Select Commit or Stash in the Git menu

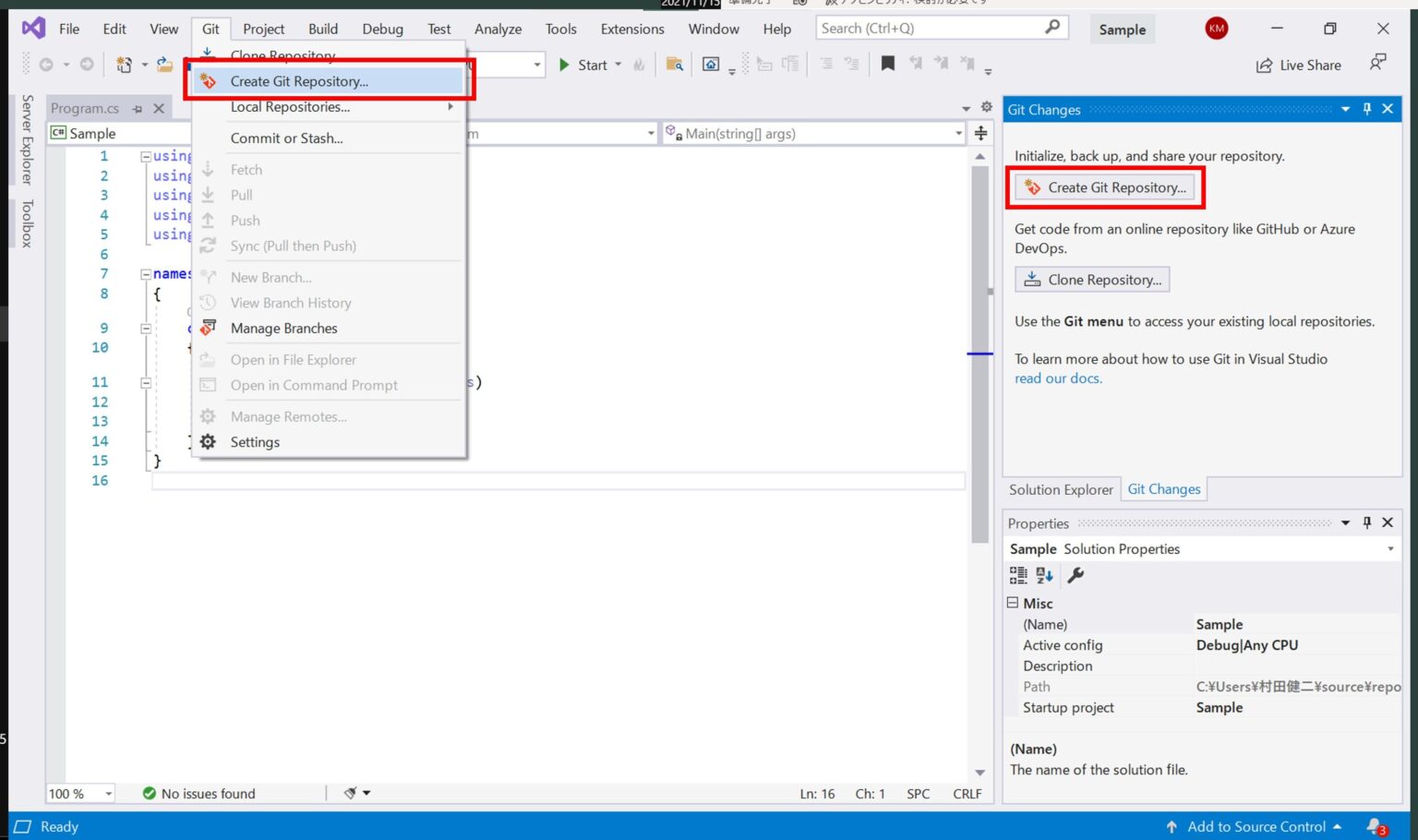287,138
